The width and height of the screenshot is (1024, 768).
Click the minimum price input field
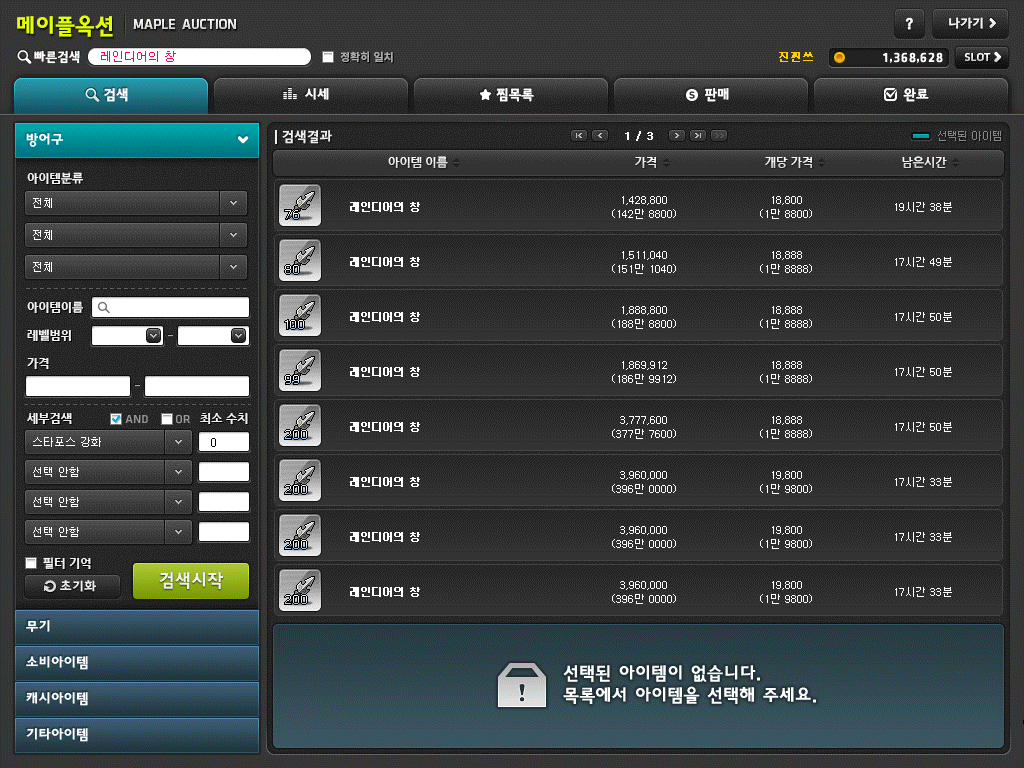click(x=78, y=387)
